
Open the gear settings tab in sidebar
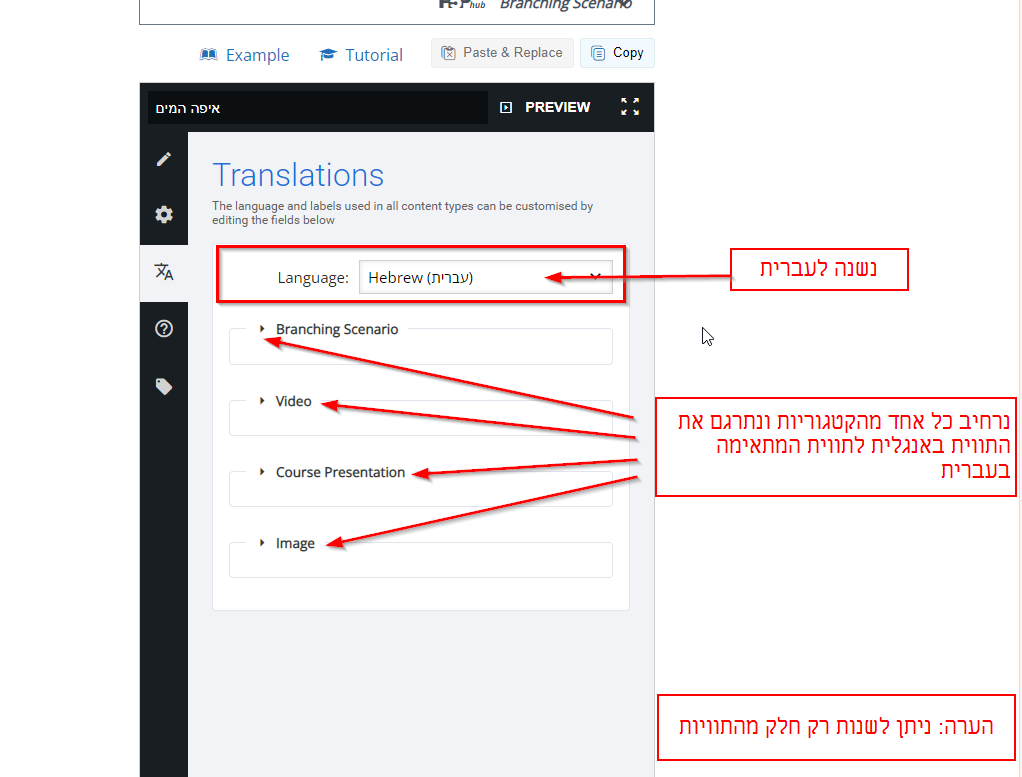[164, 215]
